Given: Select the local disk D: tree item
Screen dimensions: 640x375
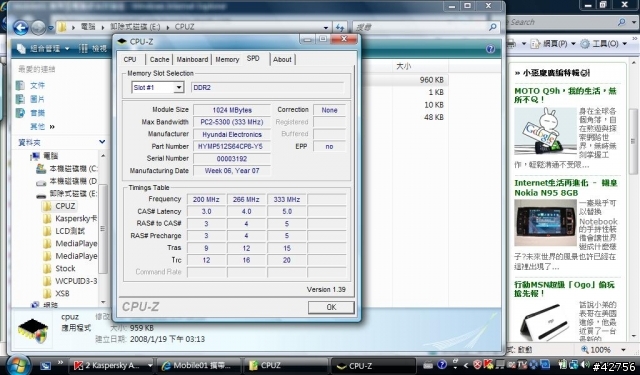Looking at the screenshot, I should (x=67, y=181).
